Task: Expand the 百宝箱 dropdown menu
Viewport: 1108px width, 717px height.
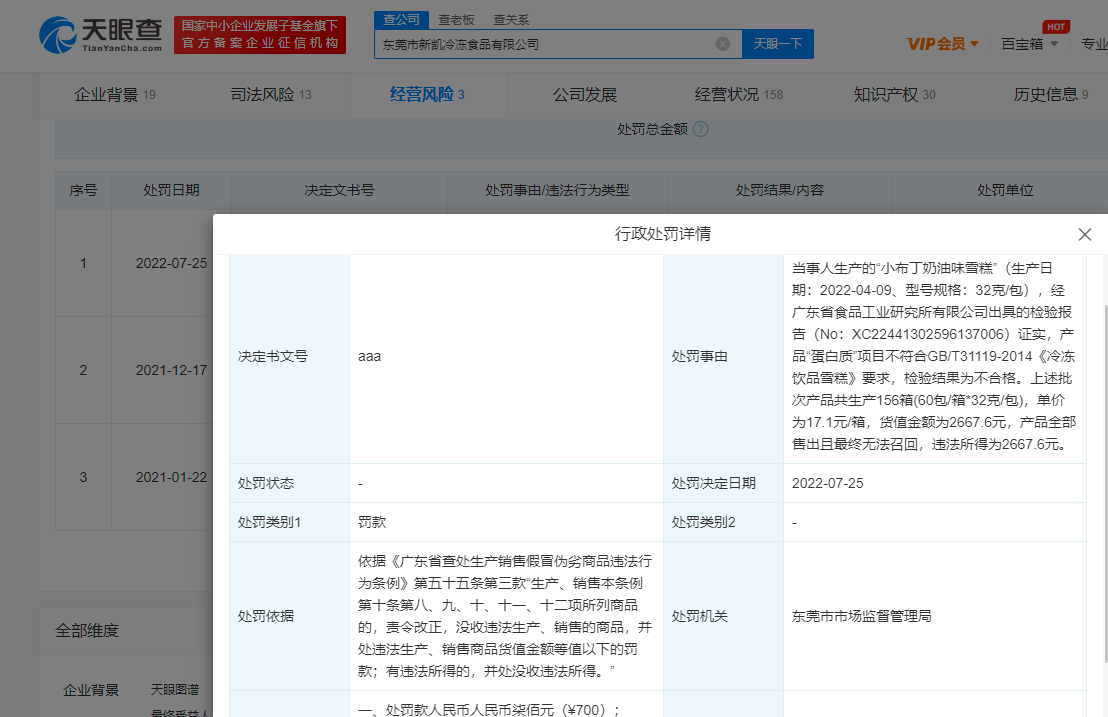Action: pos(1030,44)
